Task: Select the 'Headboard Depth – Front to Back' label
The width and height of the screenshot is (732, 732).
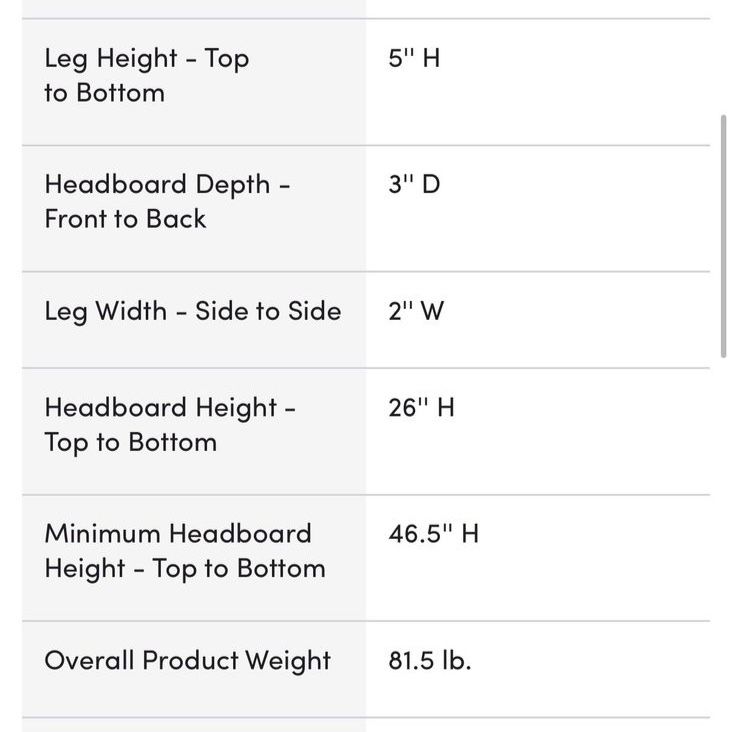Action: 167,202
